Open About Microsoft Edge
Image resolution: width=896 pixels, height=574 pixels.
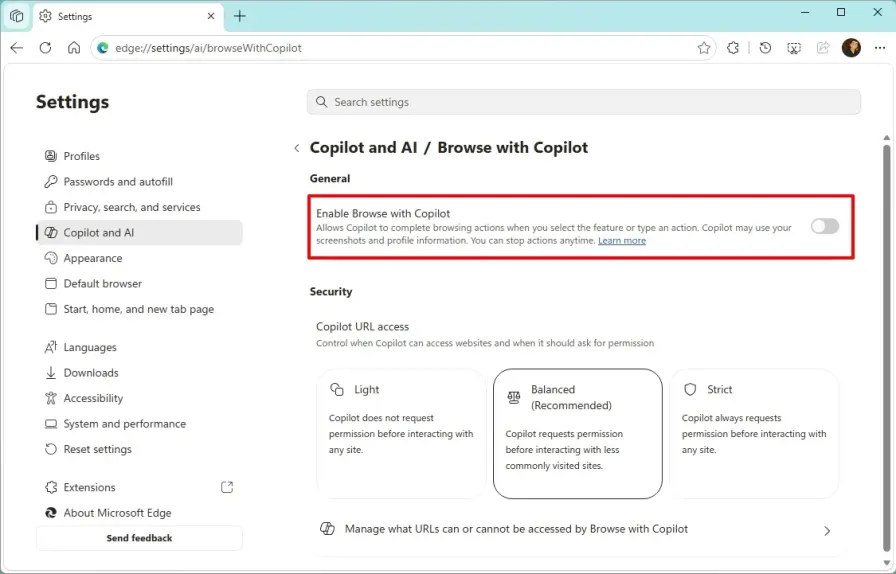point(139,513)
